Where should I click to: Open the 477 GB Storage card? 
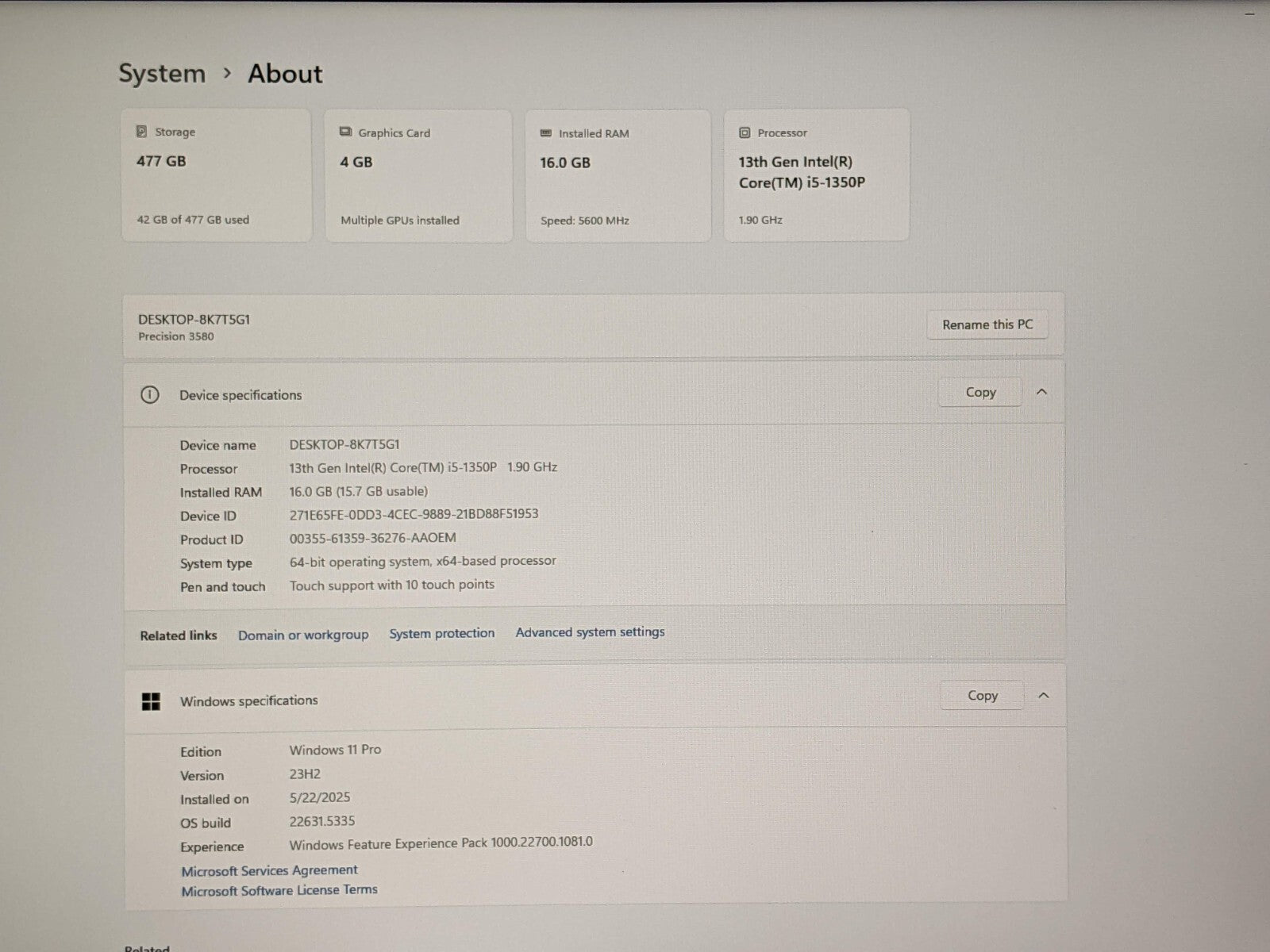(x=216, y=176)
